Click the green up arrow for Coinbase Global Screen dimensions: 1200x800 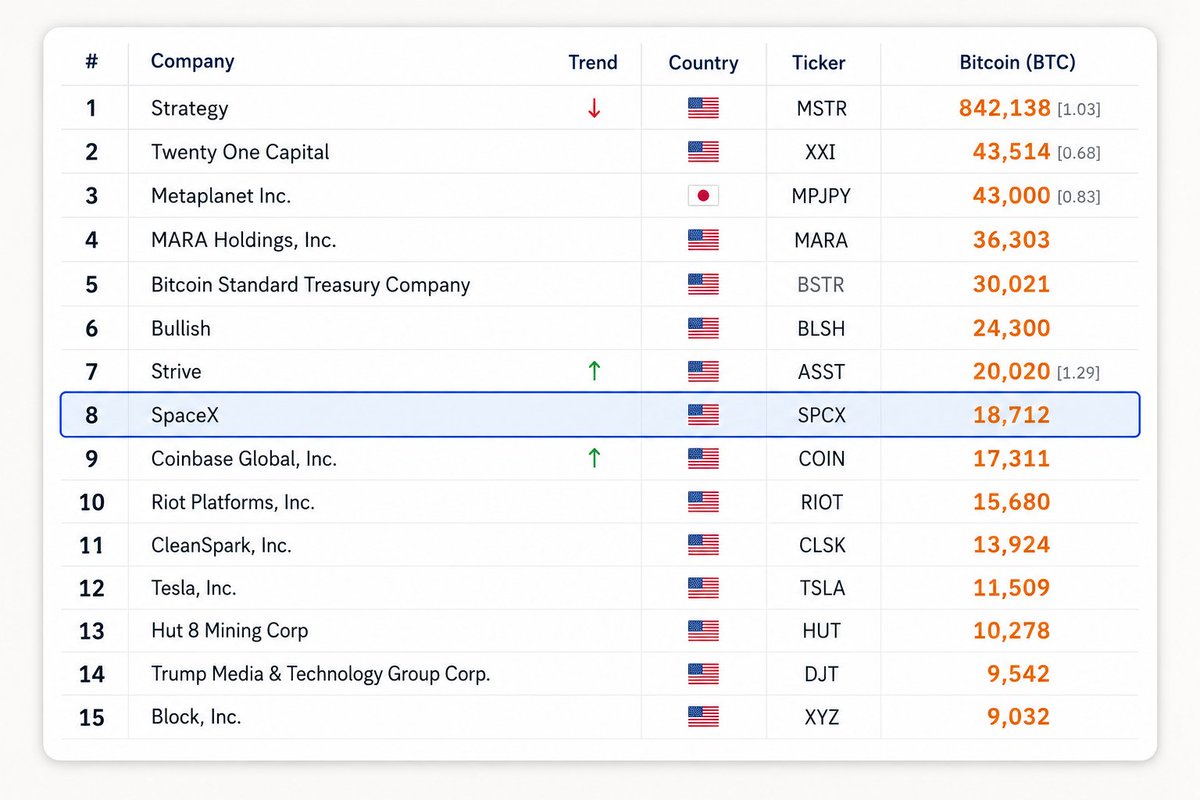point(594,459)
